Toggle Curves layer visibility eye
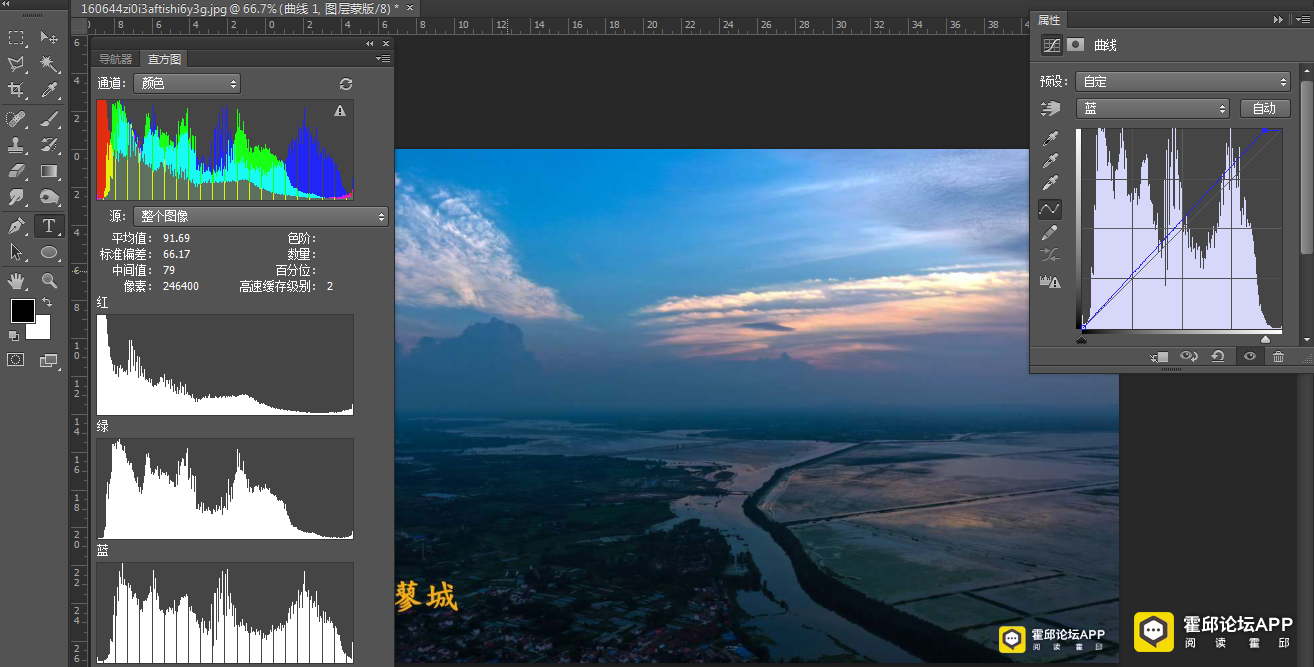 pos(1249,357)
